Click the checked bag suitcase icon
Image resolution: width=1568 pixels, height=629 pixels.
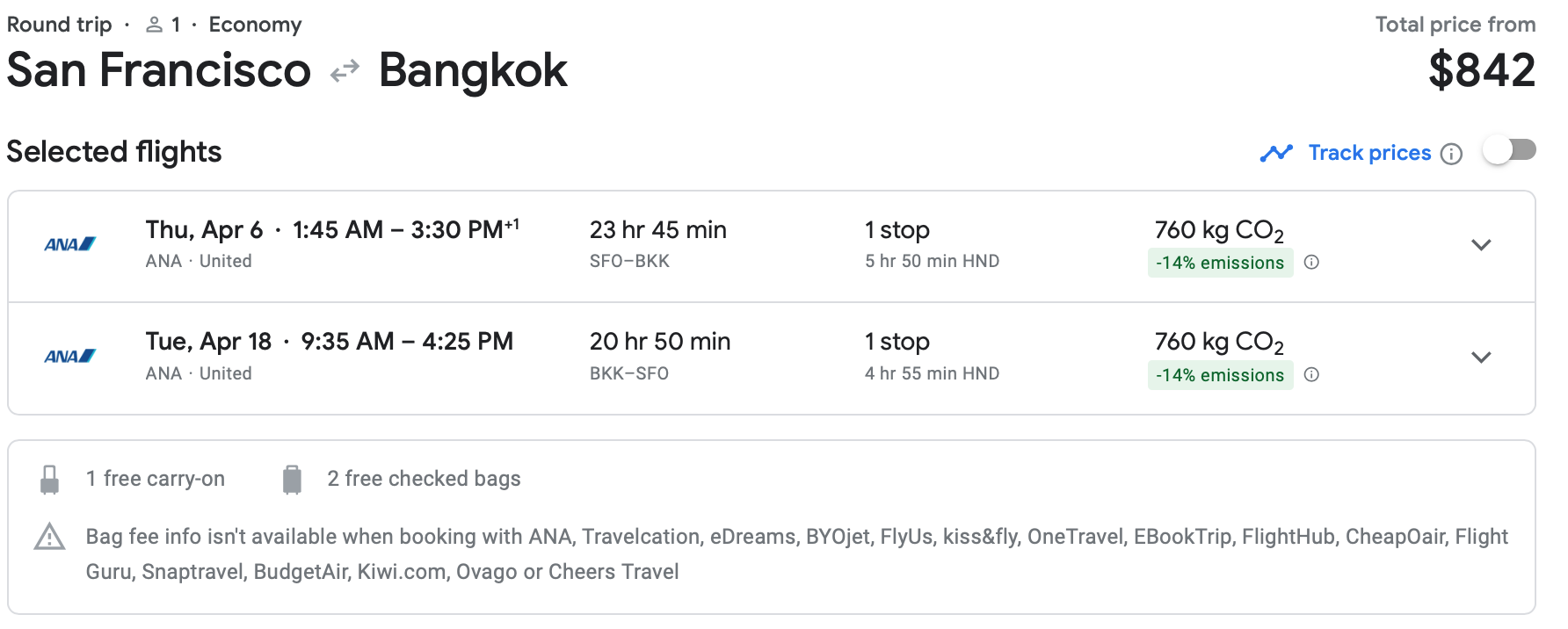tap(292, 480)
